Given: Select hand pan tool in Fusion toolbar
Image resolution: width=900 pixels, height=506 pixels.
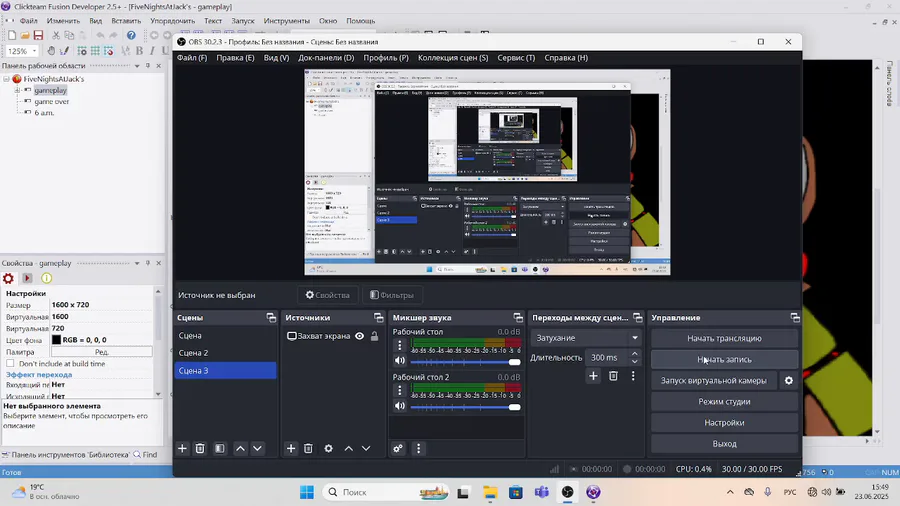Looking at the screenshot, I should tap(51, 50).
